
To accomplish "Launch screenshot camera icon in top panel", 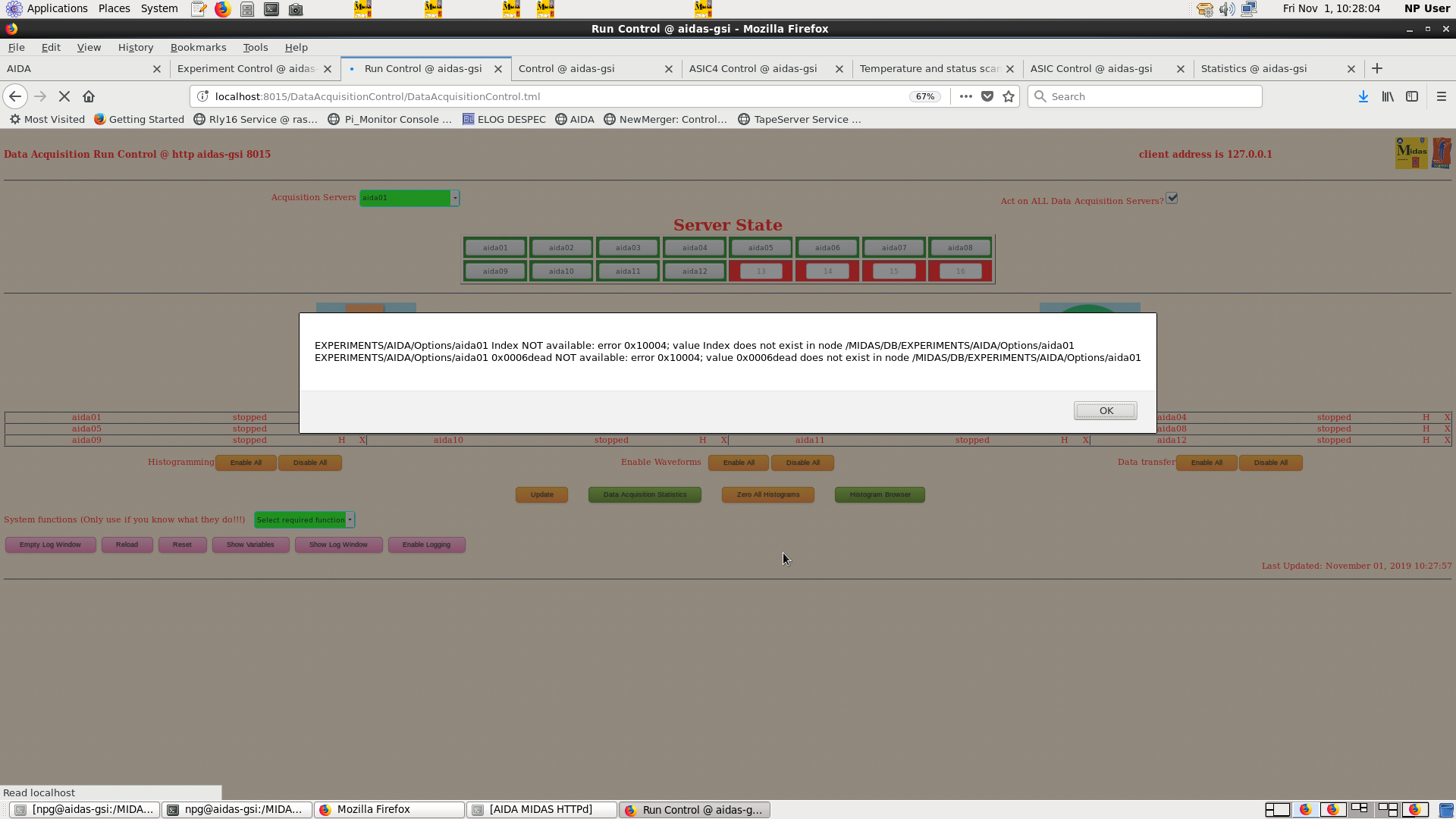I will click(296, 9).
